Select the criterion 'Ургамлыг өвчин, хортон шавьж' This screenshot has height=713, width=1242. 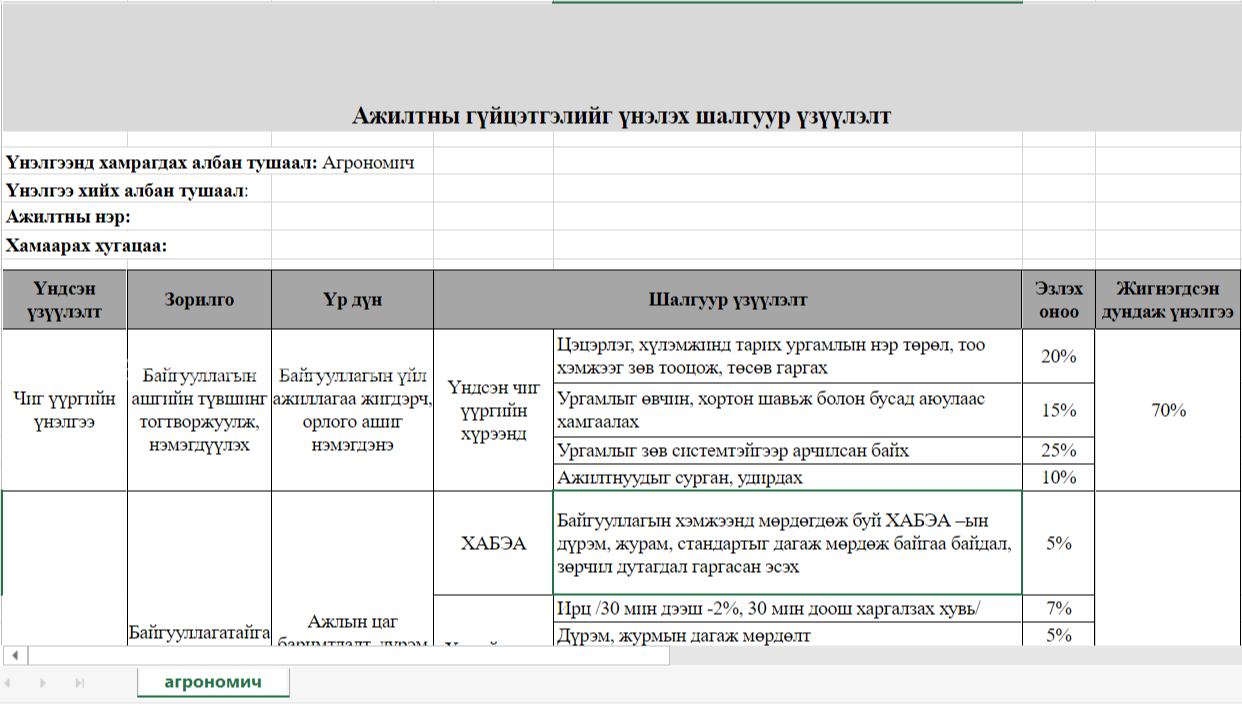pos(787,410)
